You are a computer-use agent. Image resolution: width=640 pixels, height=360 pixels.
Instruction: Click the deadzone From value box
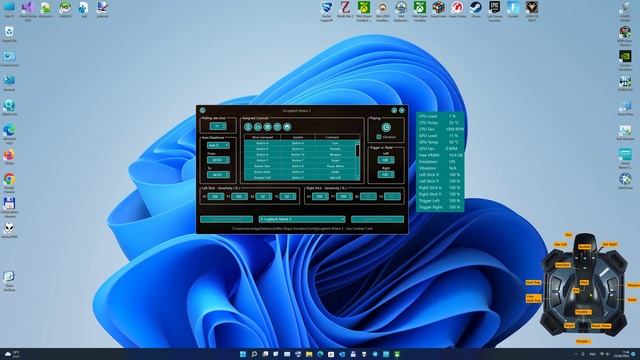click(x=218, y=160)
